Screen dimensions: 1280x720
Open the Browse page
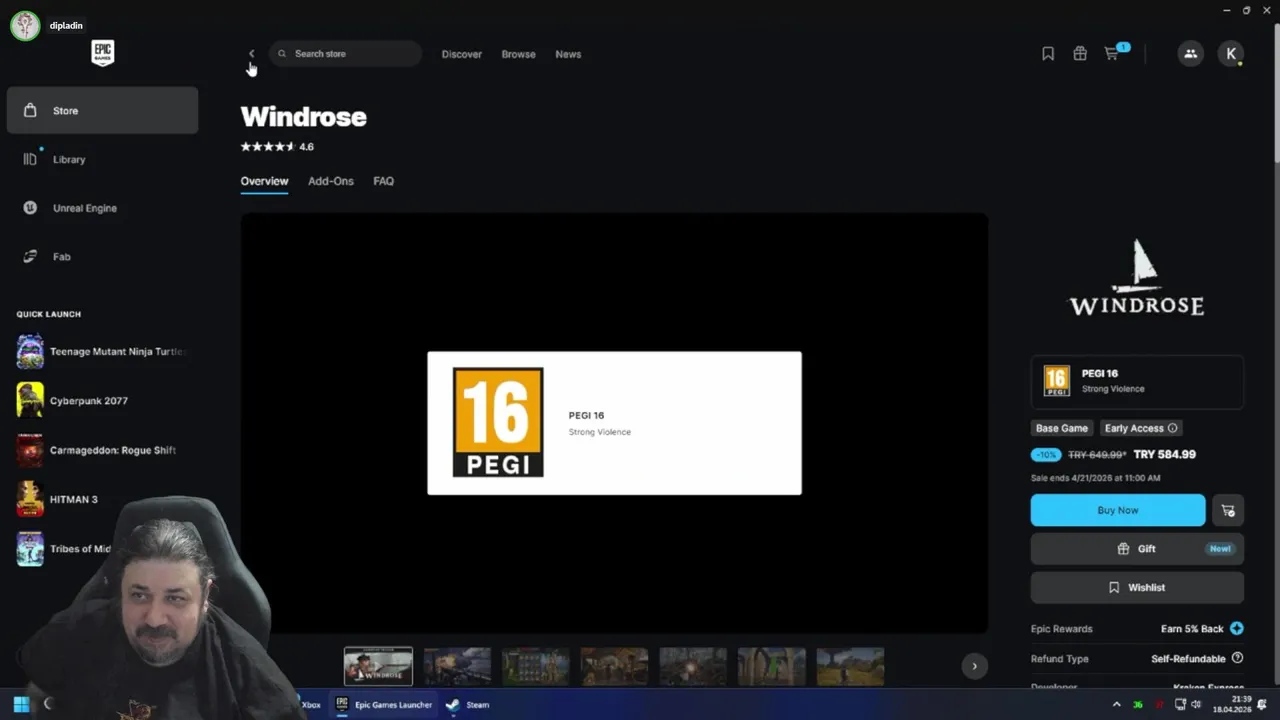tap(518, 54)
